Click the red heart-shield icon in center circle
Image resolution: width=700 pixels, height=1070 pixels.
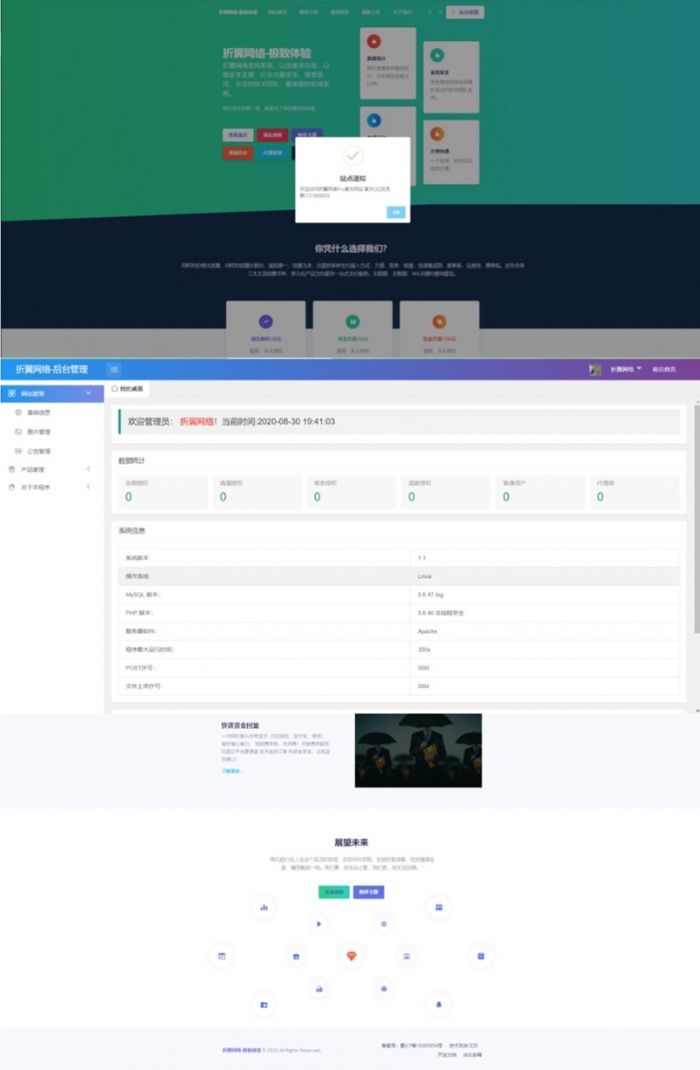[351, 956]
